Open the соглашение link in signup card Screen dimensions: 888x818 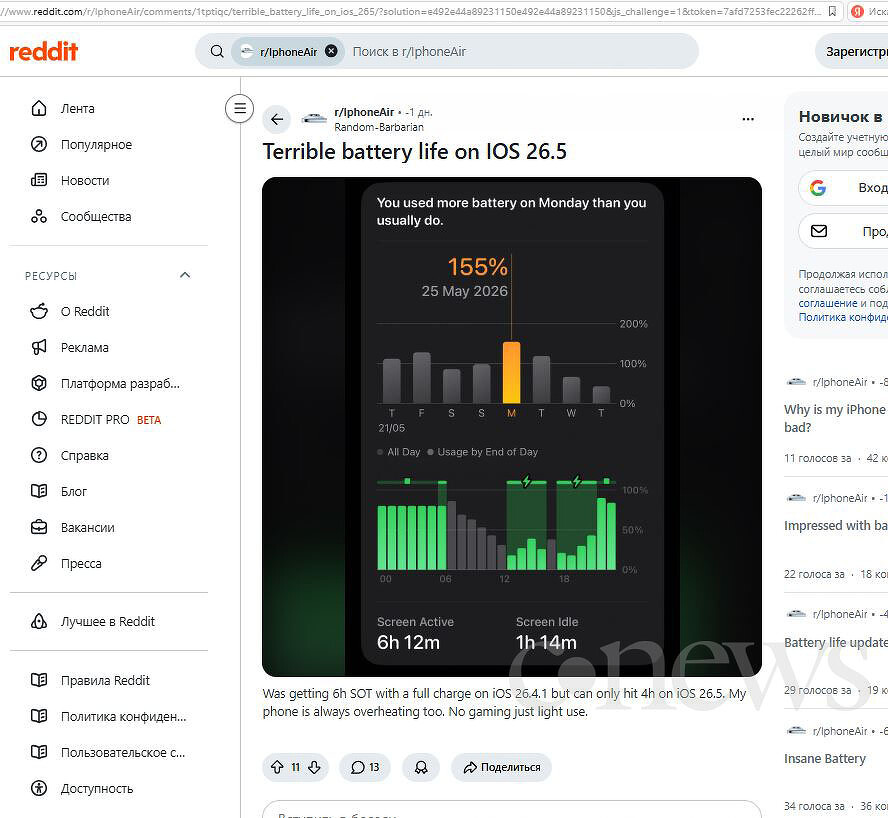tap(827, 303)
